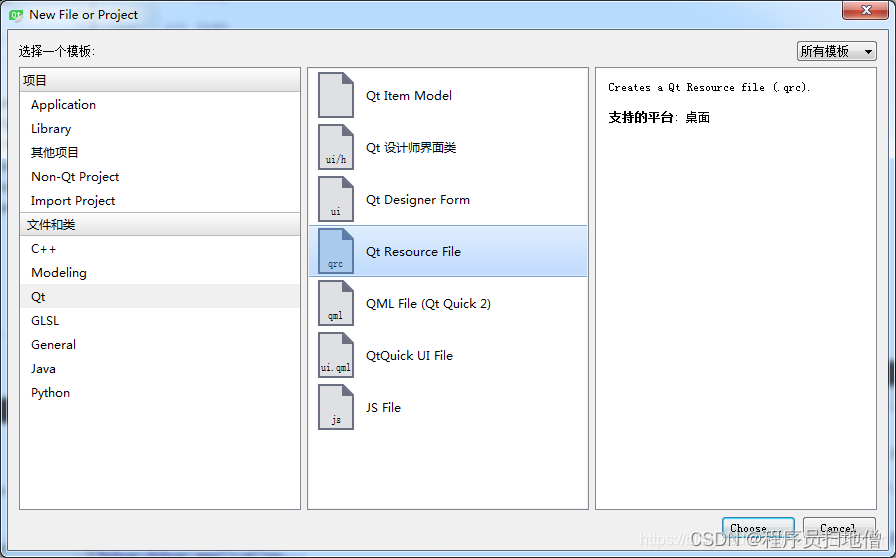Click the 文件和类 section header
896x558 pixels.
coord(159,224)
